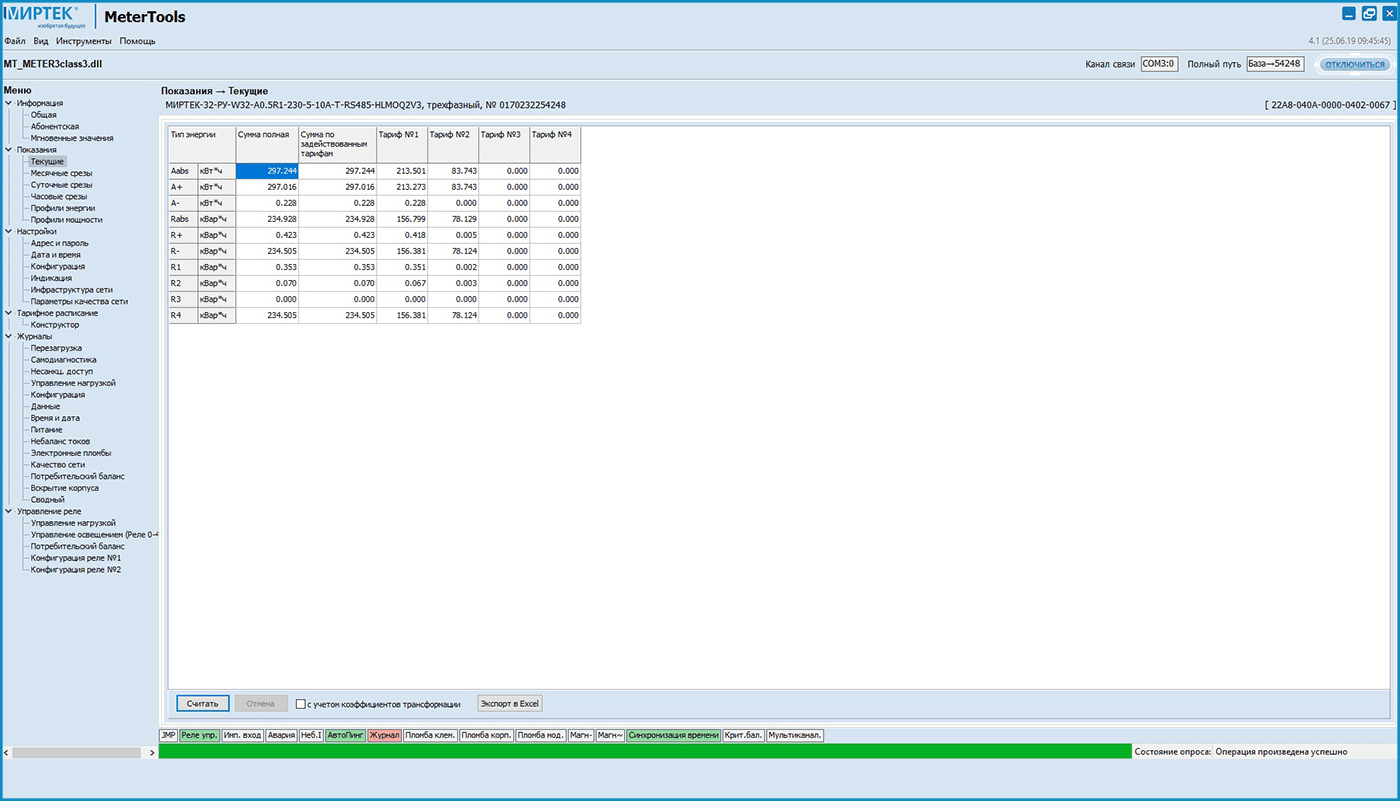Screen dimensions: 1400x801
Task: Collapse the Журналы tree section
Action: [x=8, y=336]
